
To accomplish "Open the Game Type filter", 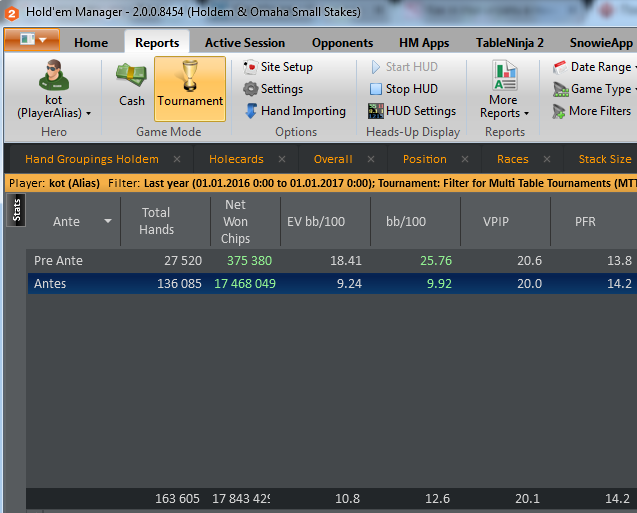I will (593, 89).
